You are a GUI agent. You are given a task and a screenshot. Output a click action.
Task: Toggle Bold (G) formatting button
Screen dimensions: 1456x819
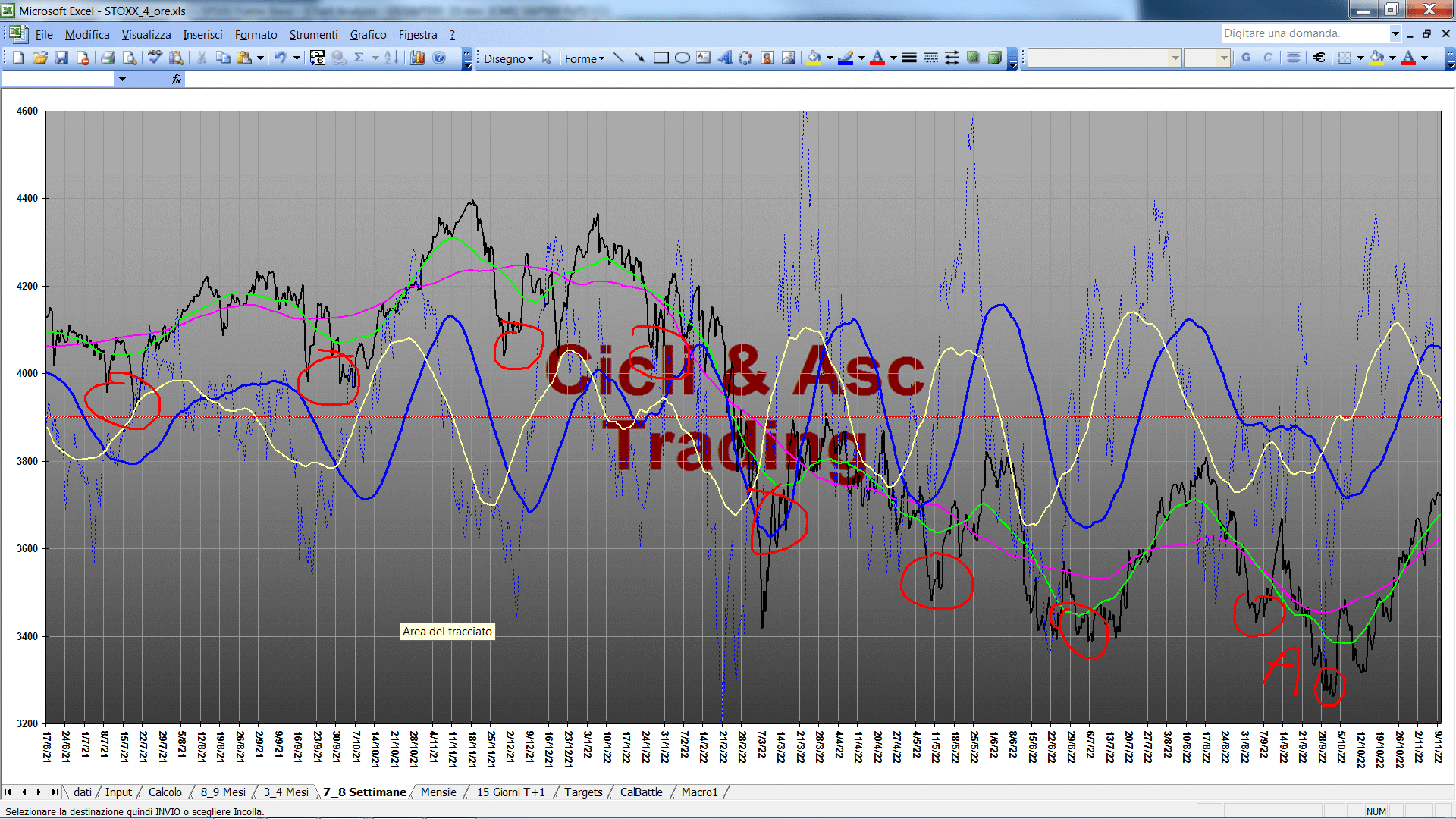click(x=1246, y=58)
